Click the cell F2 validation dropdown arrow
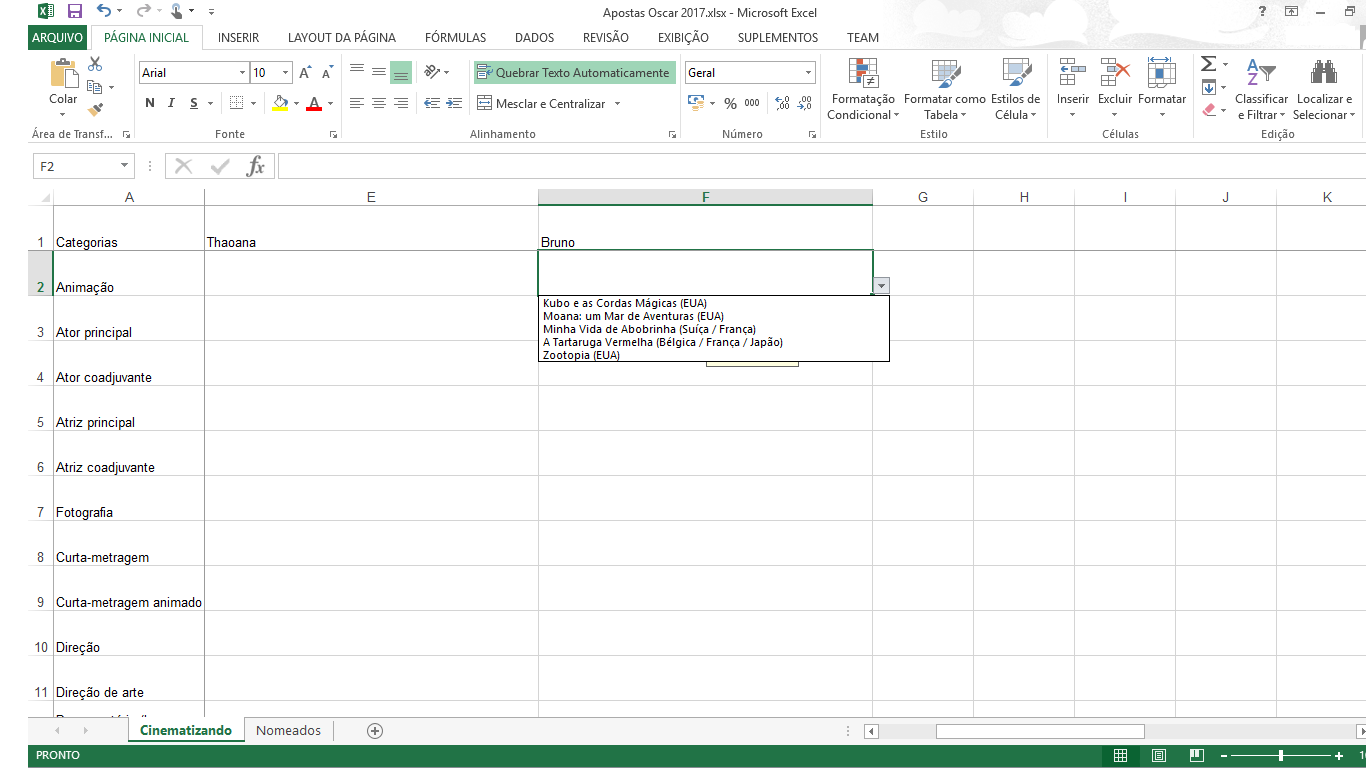This screenshot has height=768, width=1366. coord(881,285)
